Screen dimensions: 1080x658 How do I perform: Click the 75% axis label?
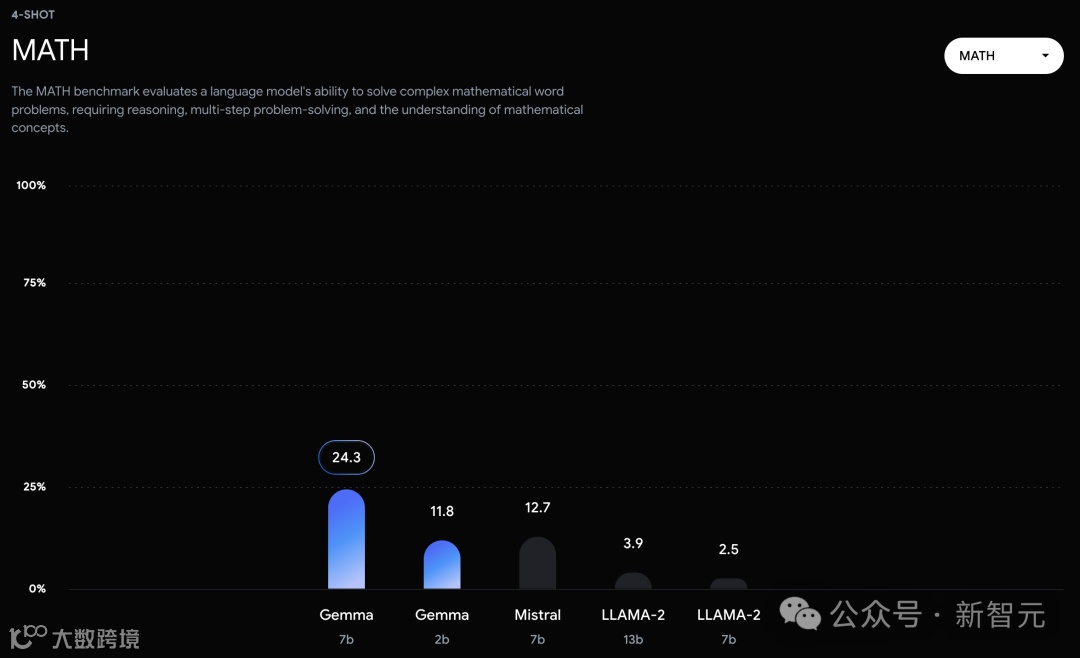coord(34,282)
